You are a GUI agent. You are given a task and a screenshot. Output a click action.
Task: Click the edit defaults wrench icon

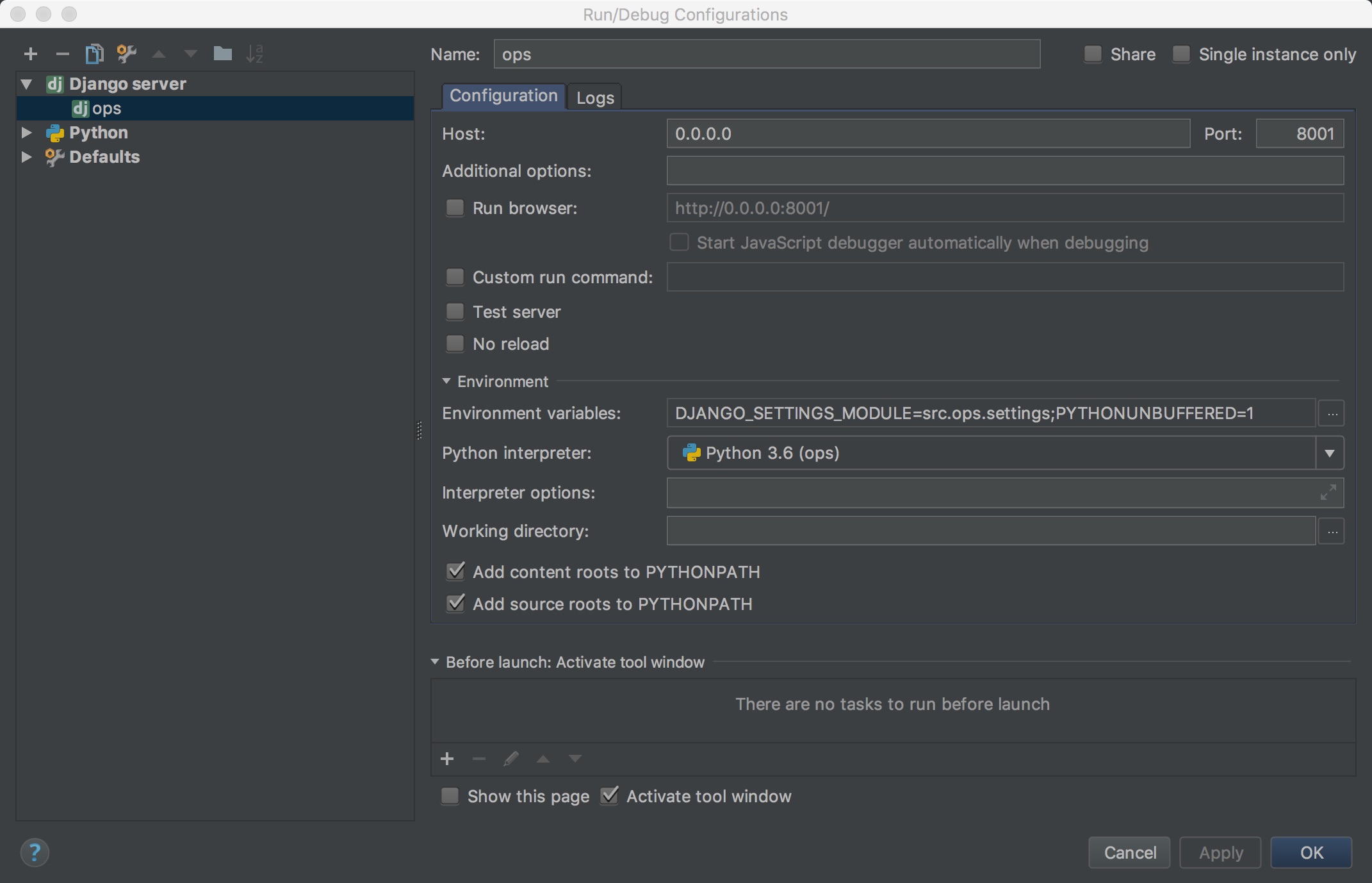pos(126,54)
